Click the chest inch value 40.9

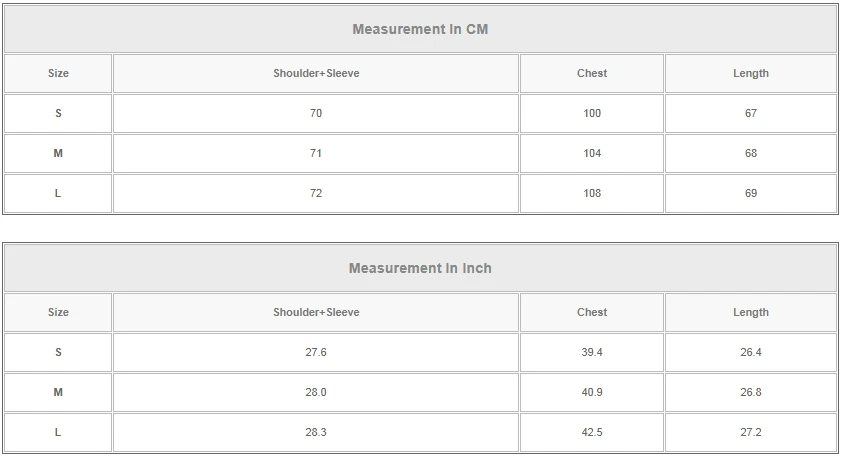[592, 392]
